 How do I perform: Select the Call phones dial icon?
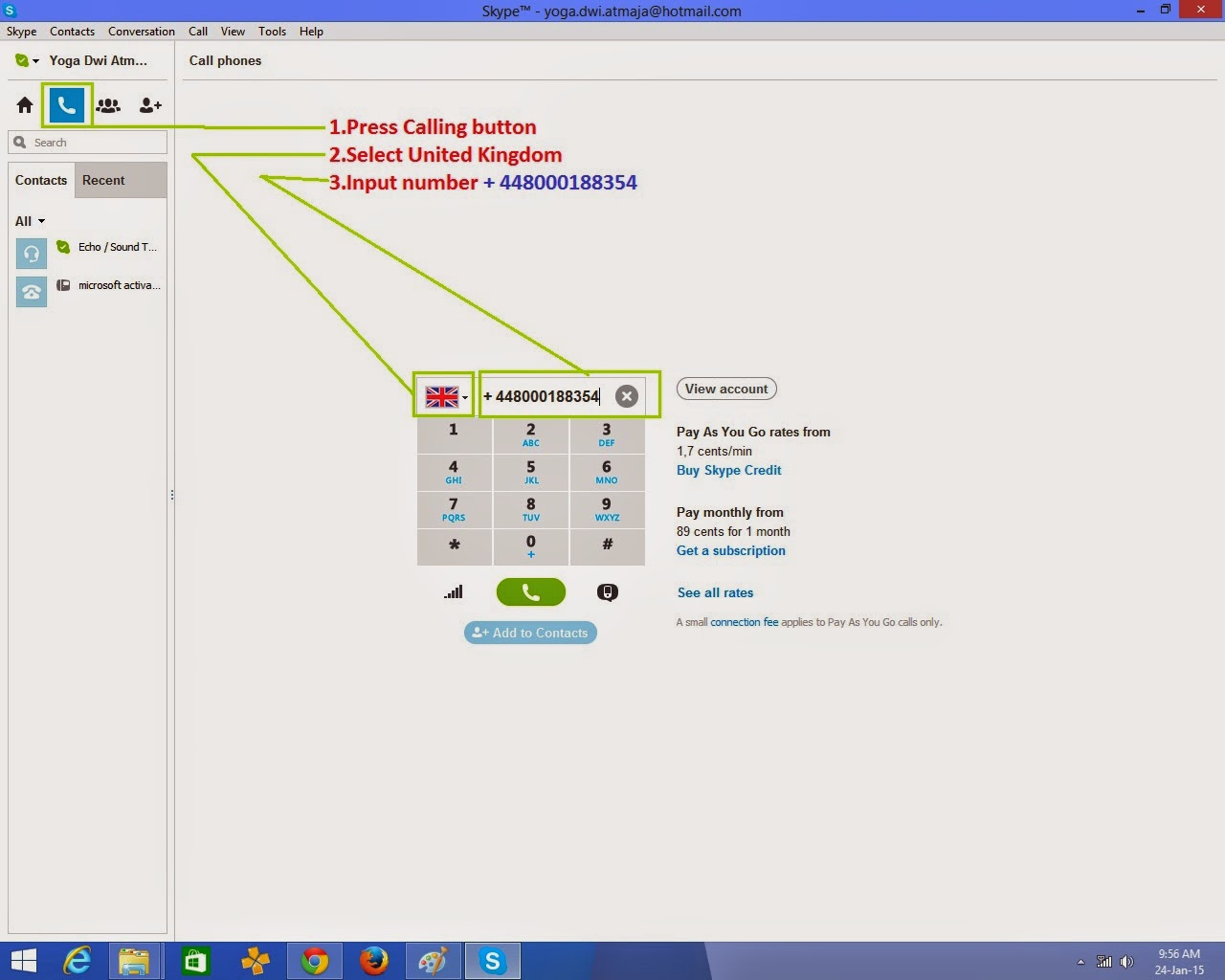pos(66,105)
